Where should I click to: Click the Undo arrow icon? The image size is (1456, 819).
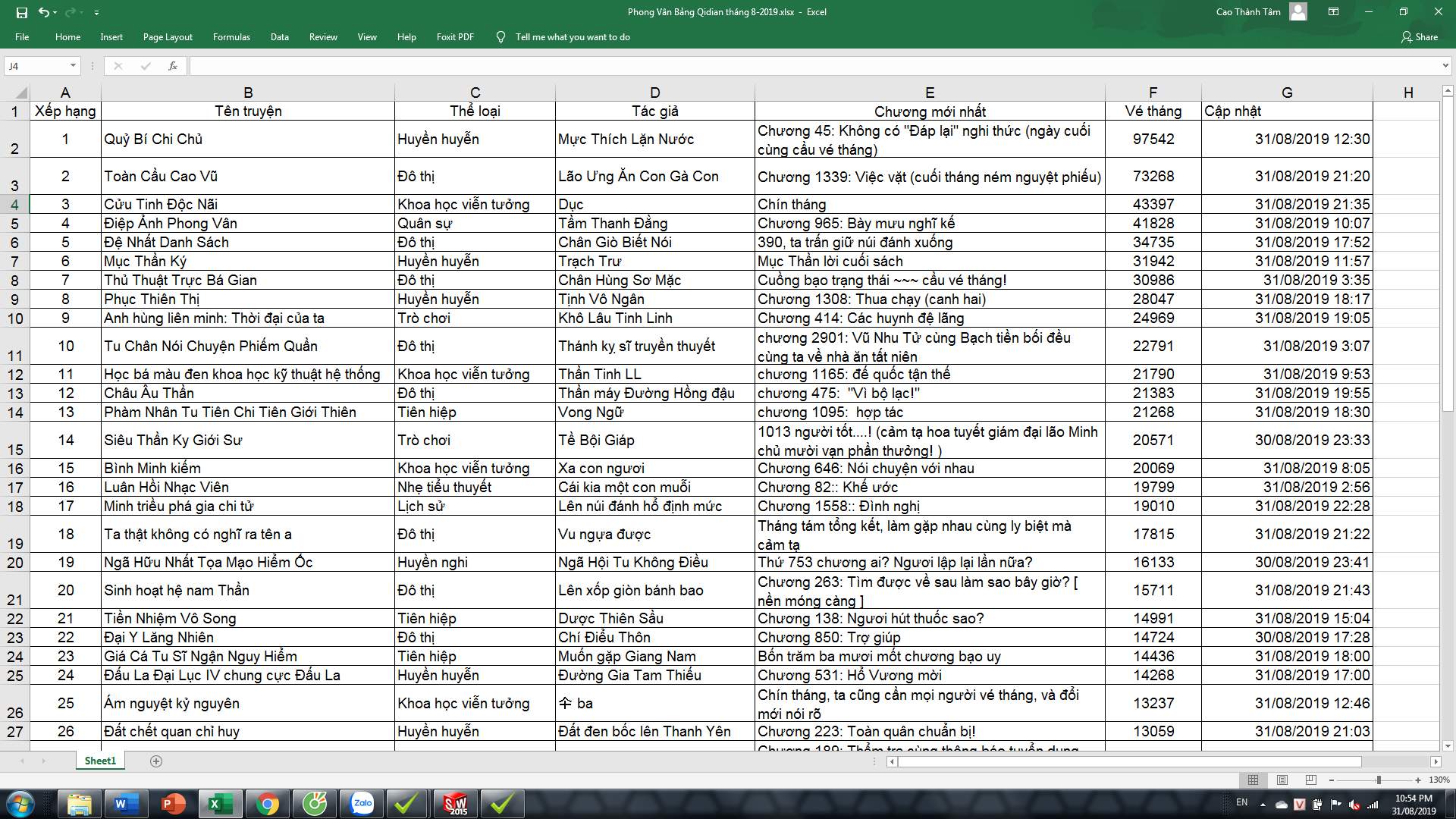point(44,12)
